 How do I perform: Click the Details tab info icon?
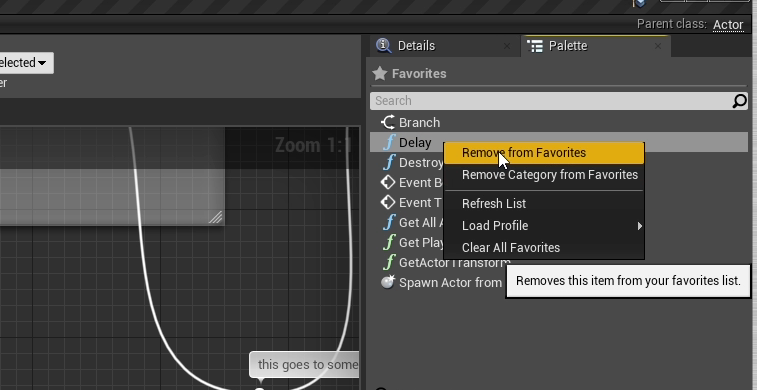383,45
